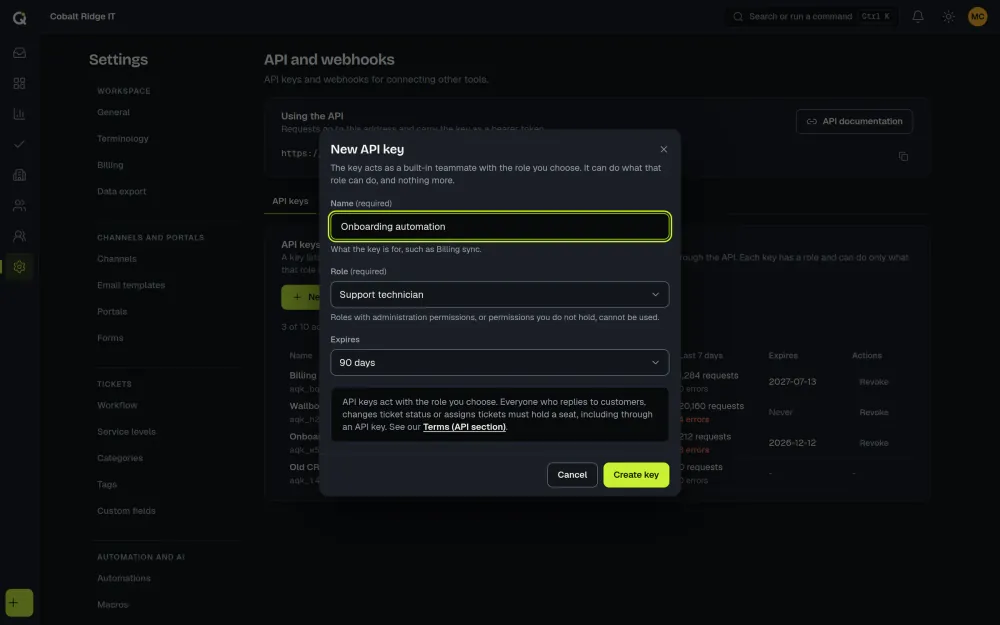The width and height of the screenshot is (1000, 625).
Task: Open the team users icon above the settings gear
Action: (19, 236)
